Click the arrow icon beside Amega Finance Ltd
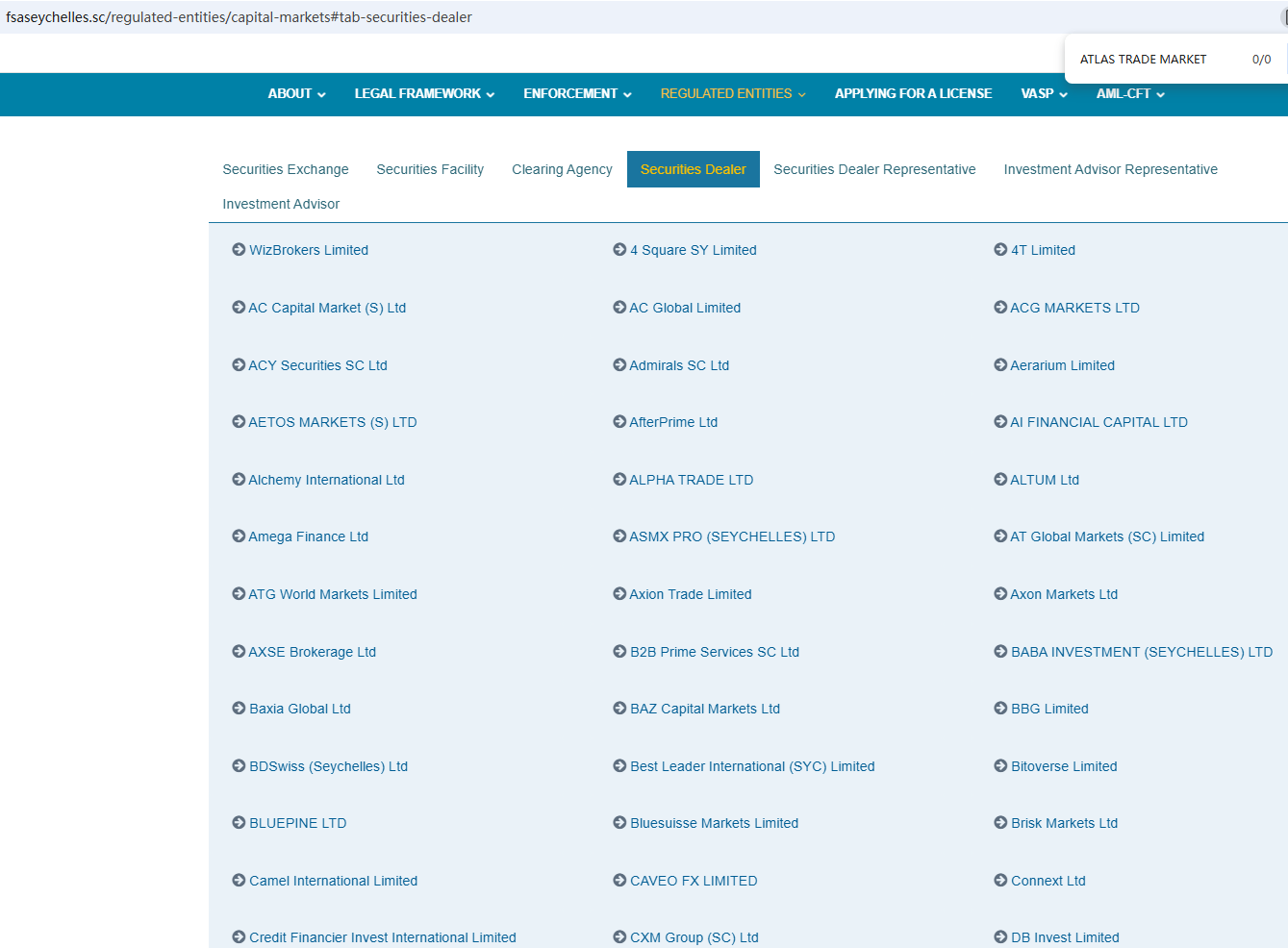 [x=239, y=536]
